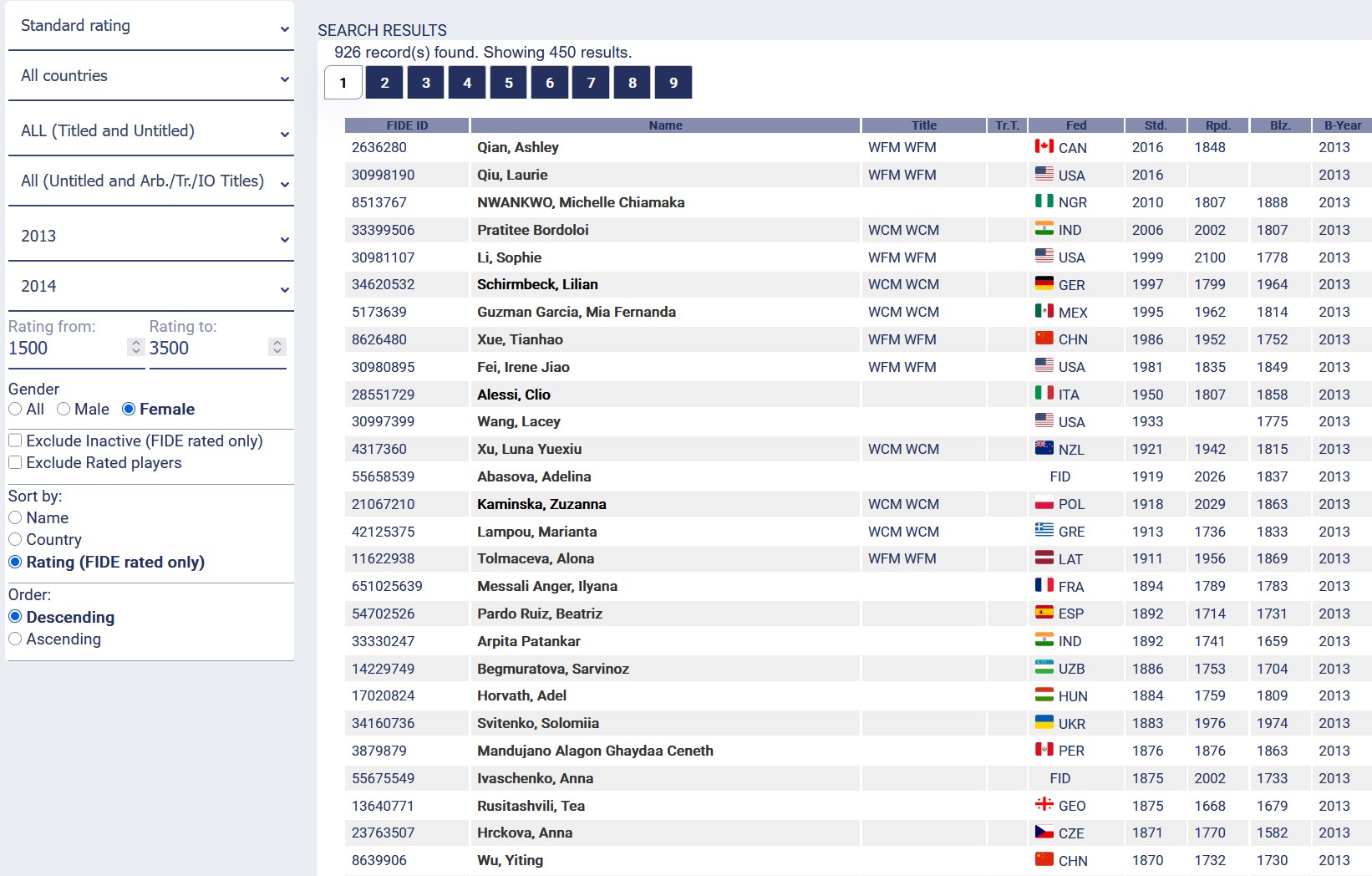Click the Greece flag in Lampou, Marianta row
This screenshot has height=876, width=1372.
[1044, 530]
